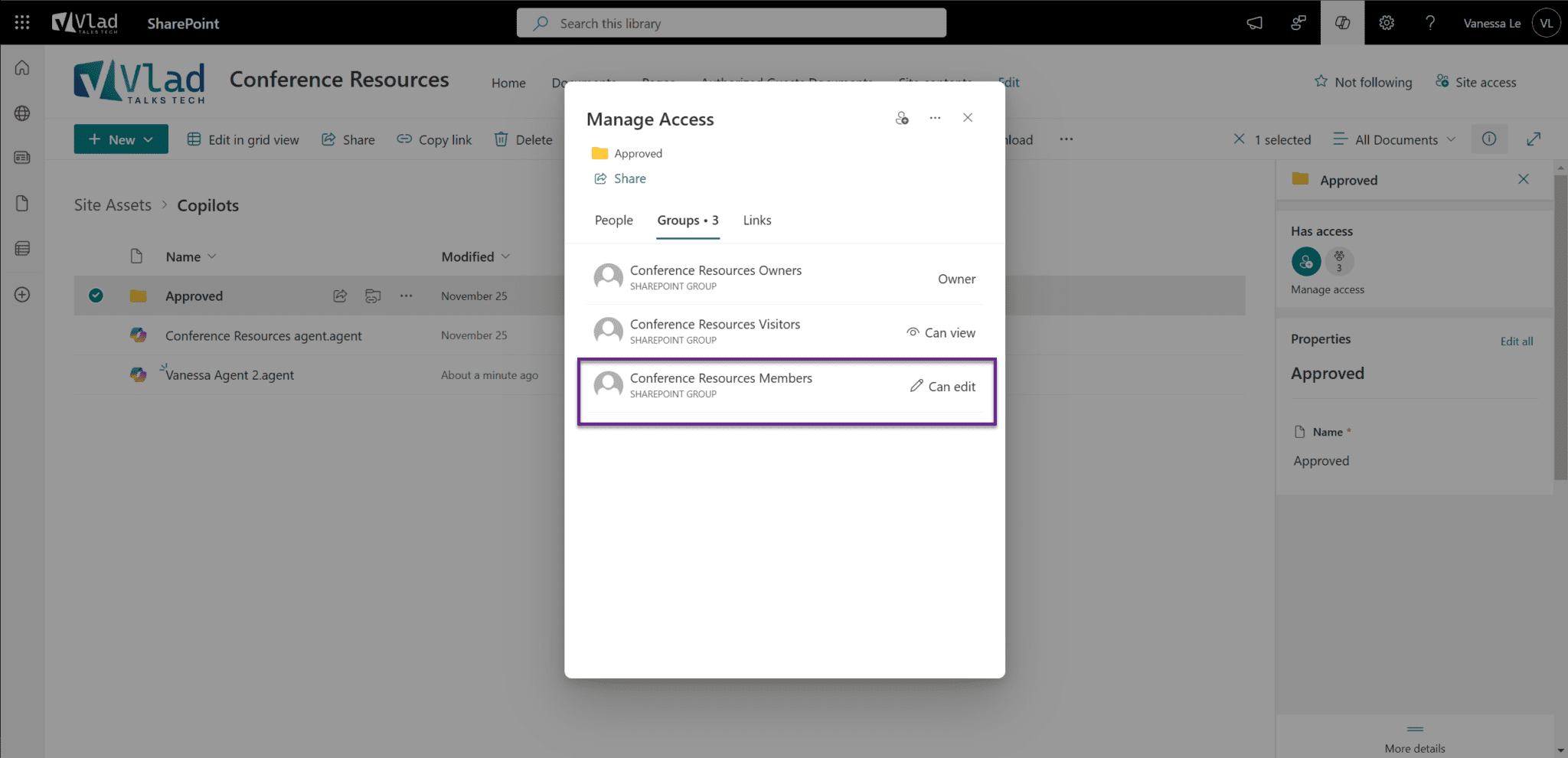Open the Links tab in Manage Access
The width and height of the screenshot is (1568, 758).
click(756, 220)
